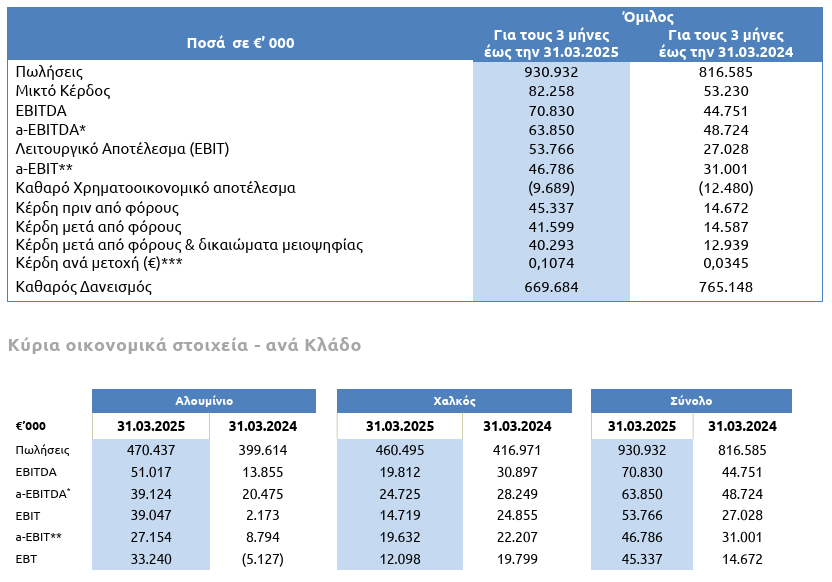Select the 41.599 profit after tax value
This screenshot has height=582, width=832.
pos(550,226)
